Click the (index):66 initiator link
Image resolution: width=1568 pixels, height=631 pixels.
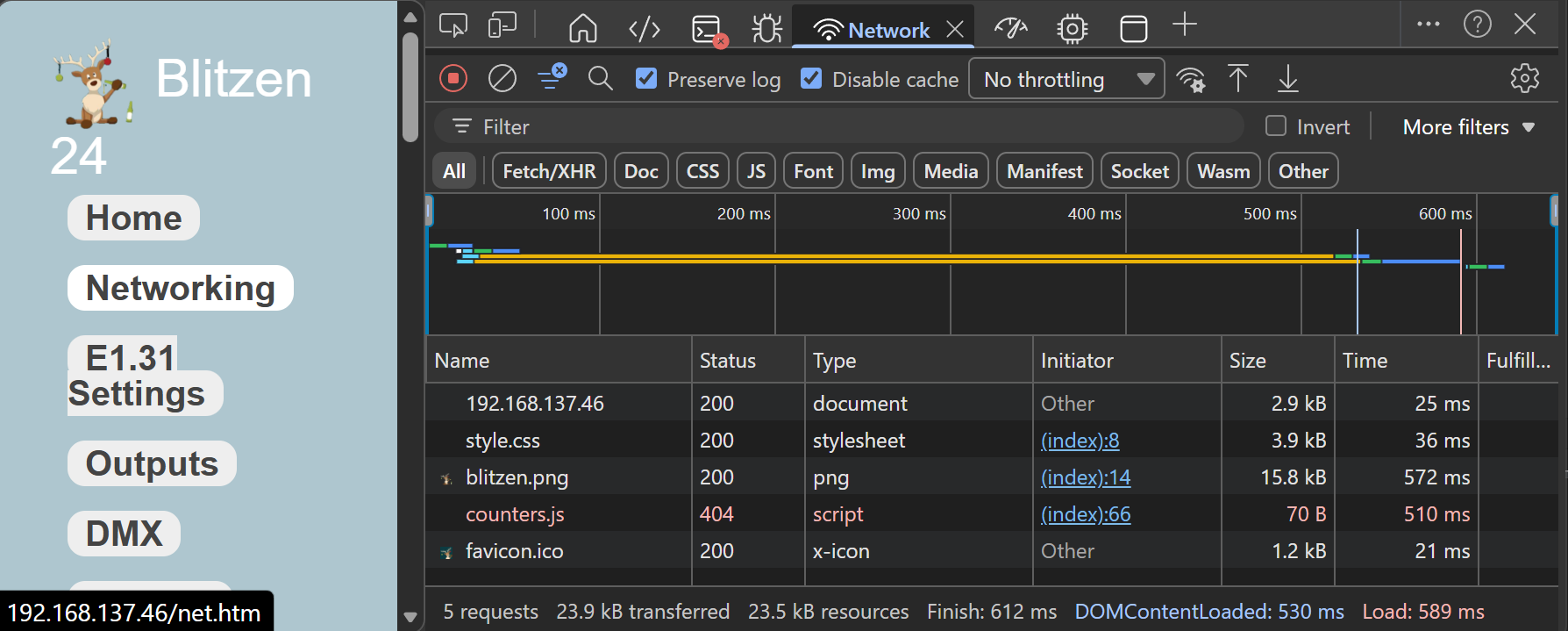(1085, 514)
